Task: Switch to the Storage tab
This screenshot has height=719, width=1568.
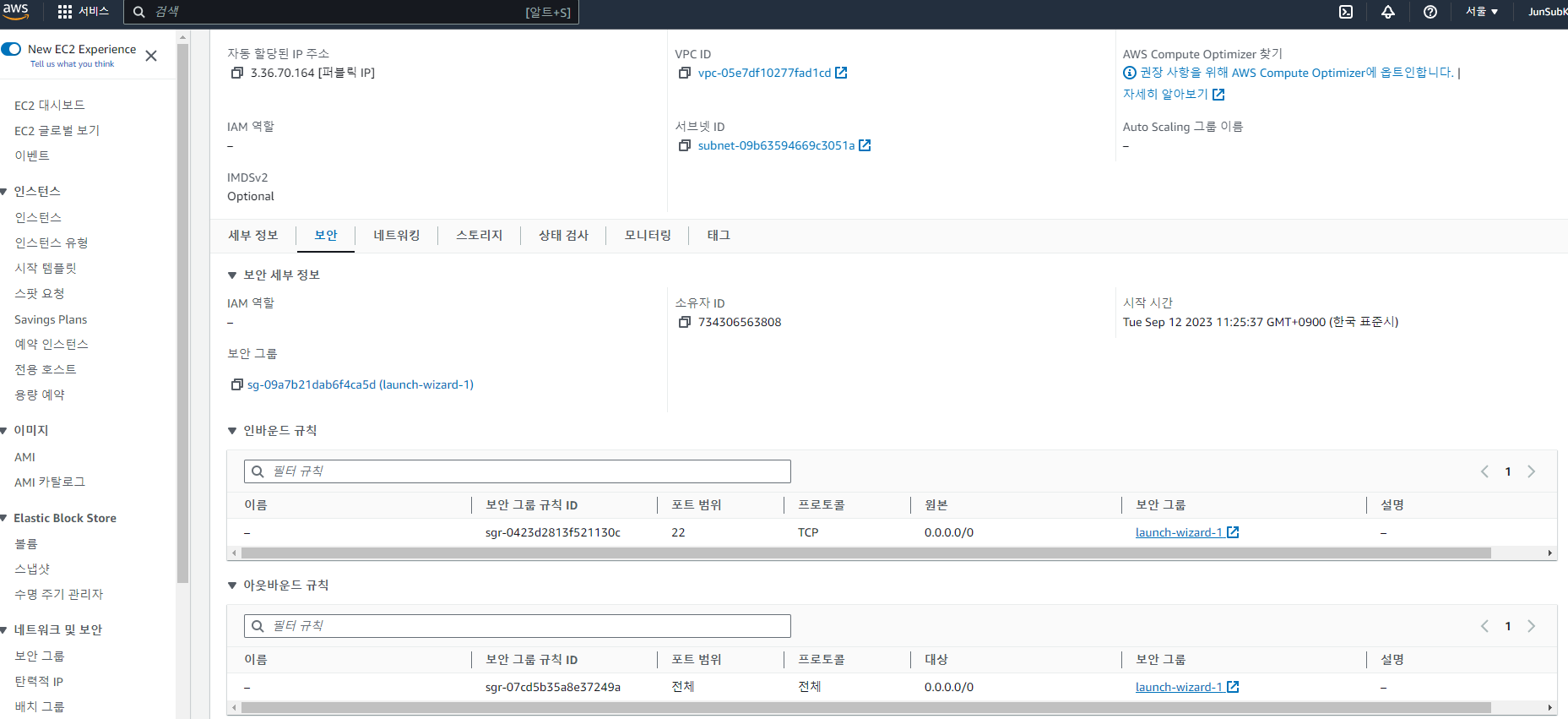Action: coord(479,236)
